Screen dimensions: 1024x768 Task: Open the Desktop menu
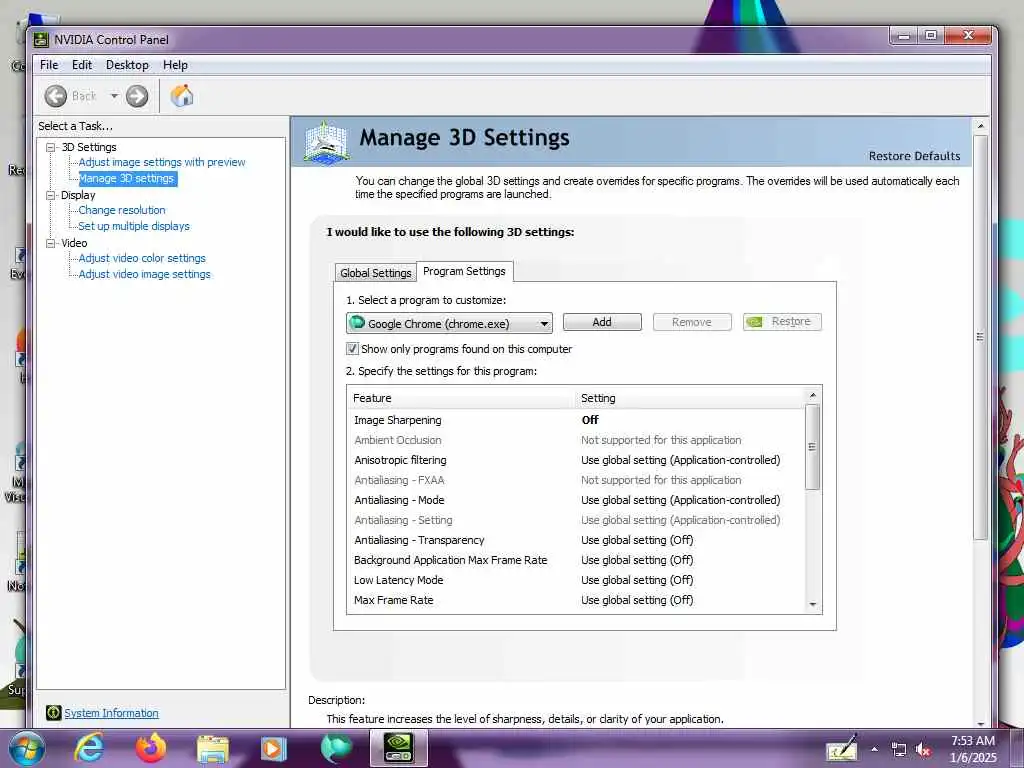pos(127,65)
